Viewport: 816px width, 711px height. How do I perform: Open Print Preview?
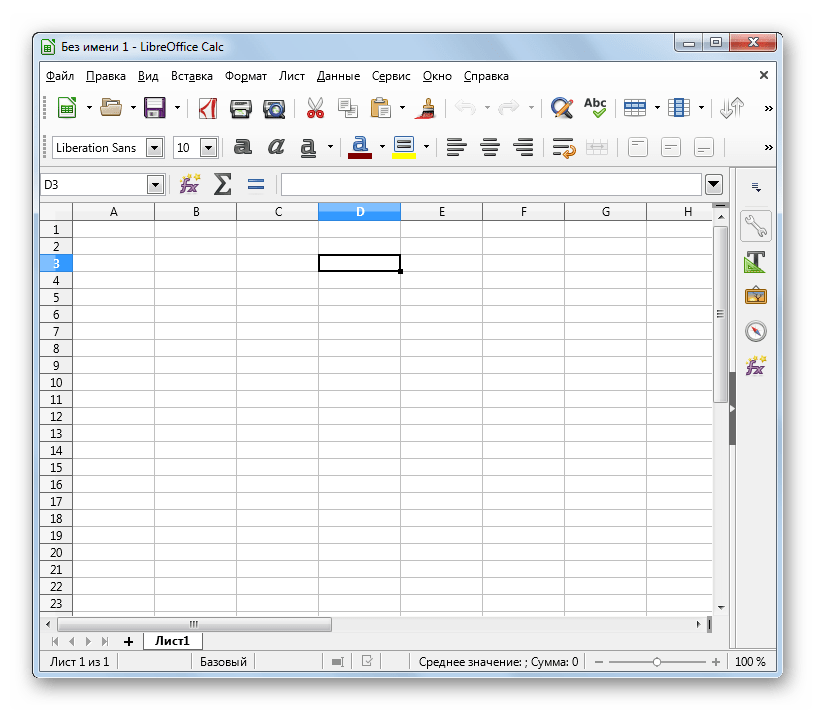274,108
